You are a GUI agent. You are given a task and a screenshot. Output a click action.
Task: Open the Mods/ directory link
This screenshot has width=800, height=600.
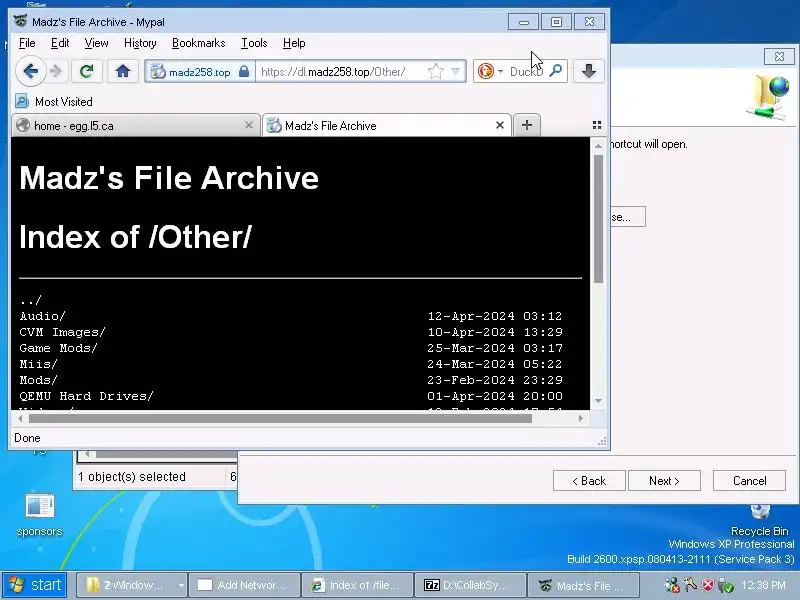(x=38, y=380)
